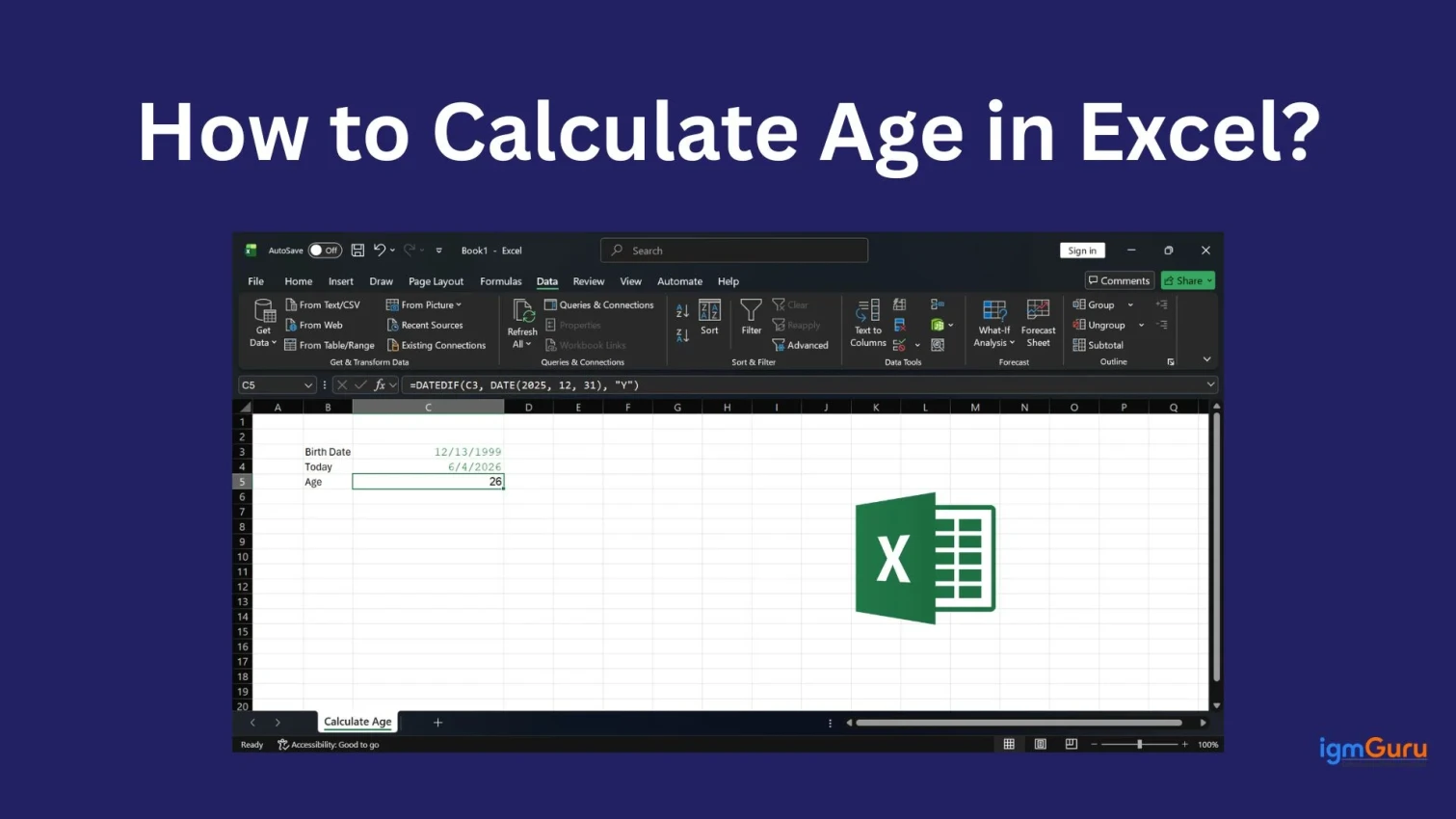
Task: Click From Text/CSV import option
Action: (x=323, y=304)
